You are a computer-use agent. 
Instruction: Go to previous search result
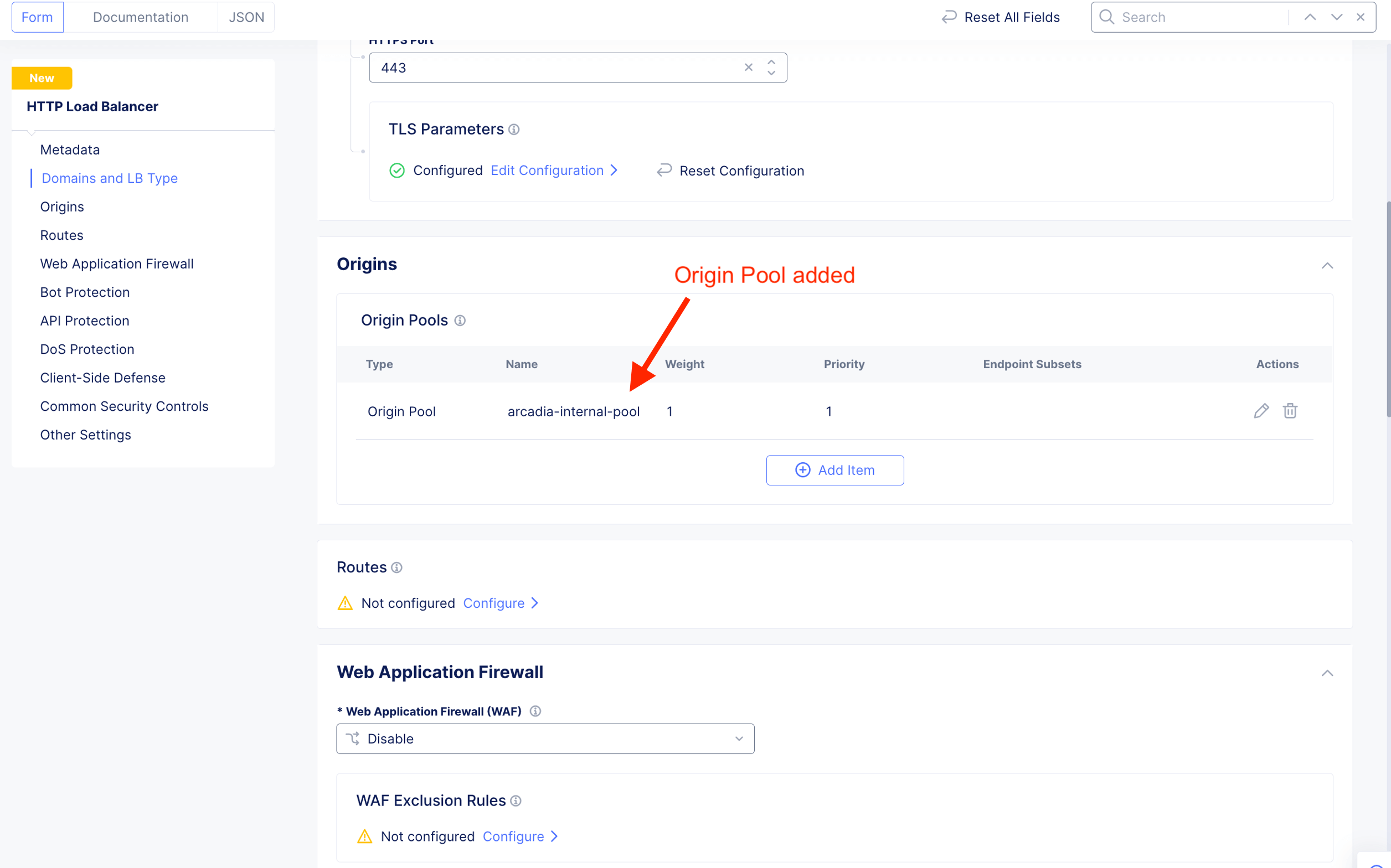click(x=1310, y=17)
